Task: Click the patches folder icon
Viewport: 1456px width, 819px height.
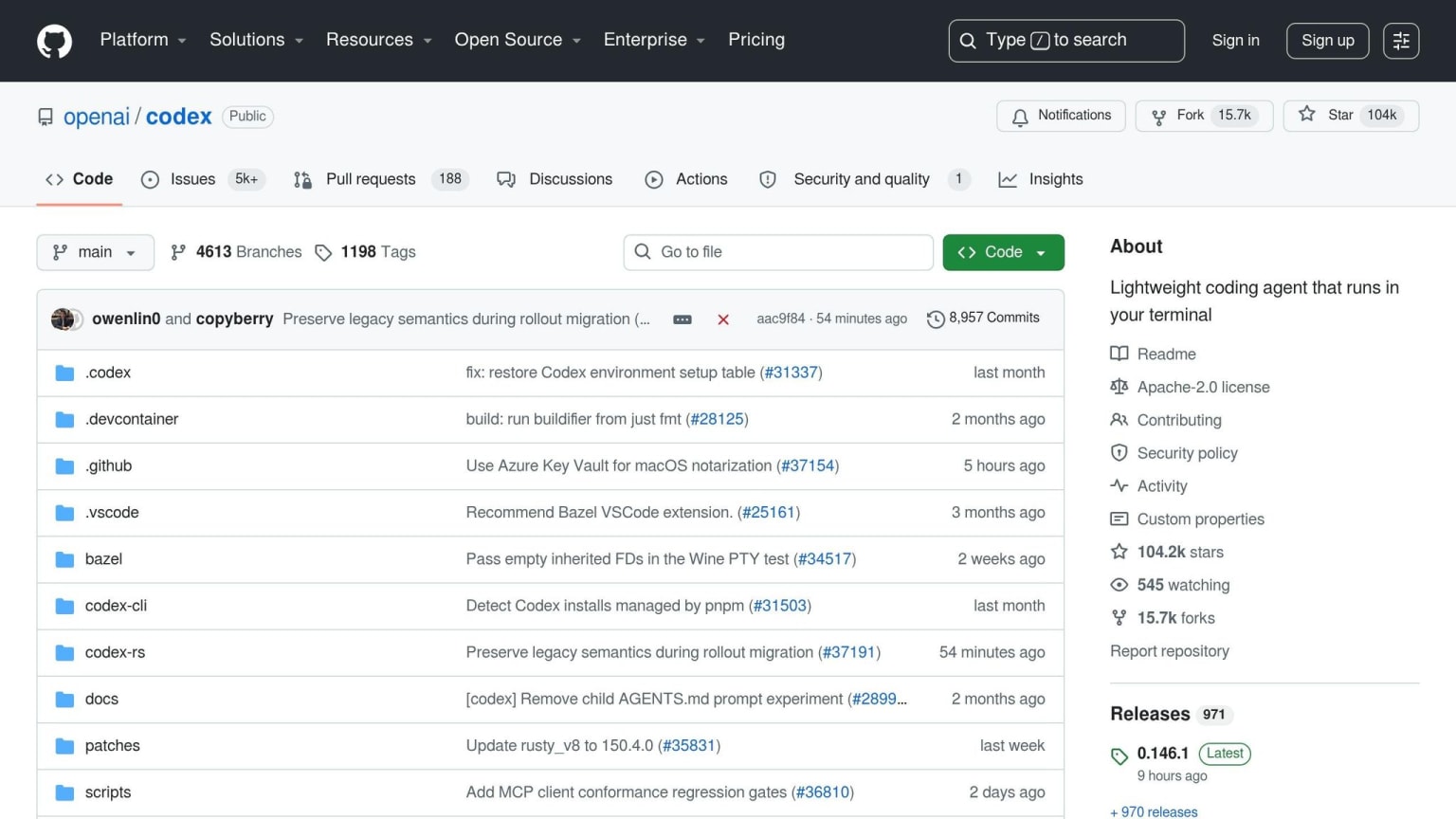Action: [x=64, y=746]
